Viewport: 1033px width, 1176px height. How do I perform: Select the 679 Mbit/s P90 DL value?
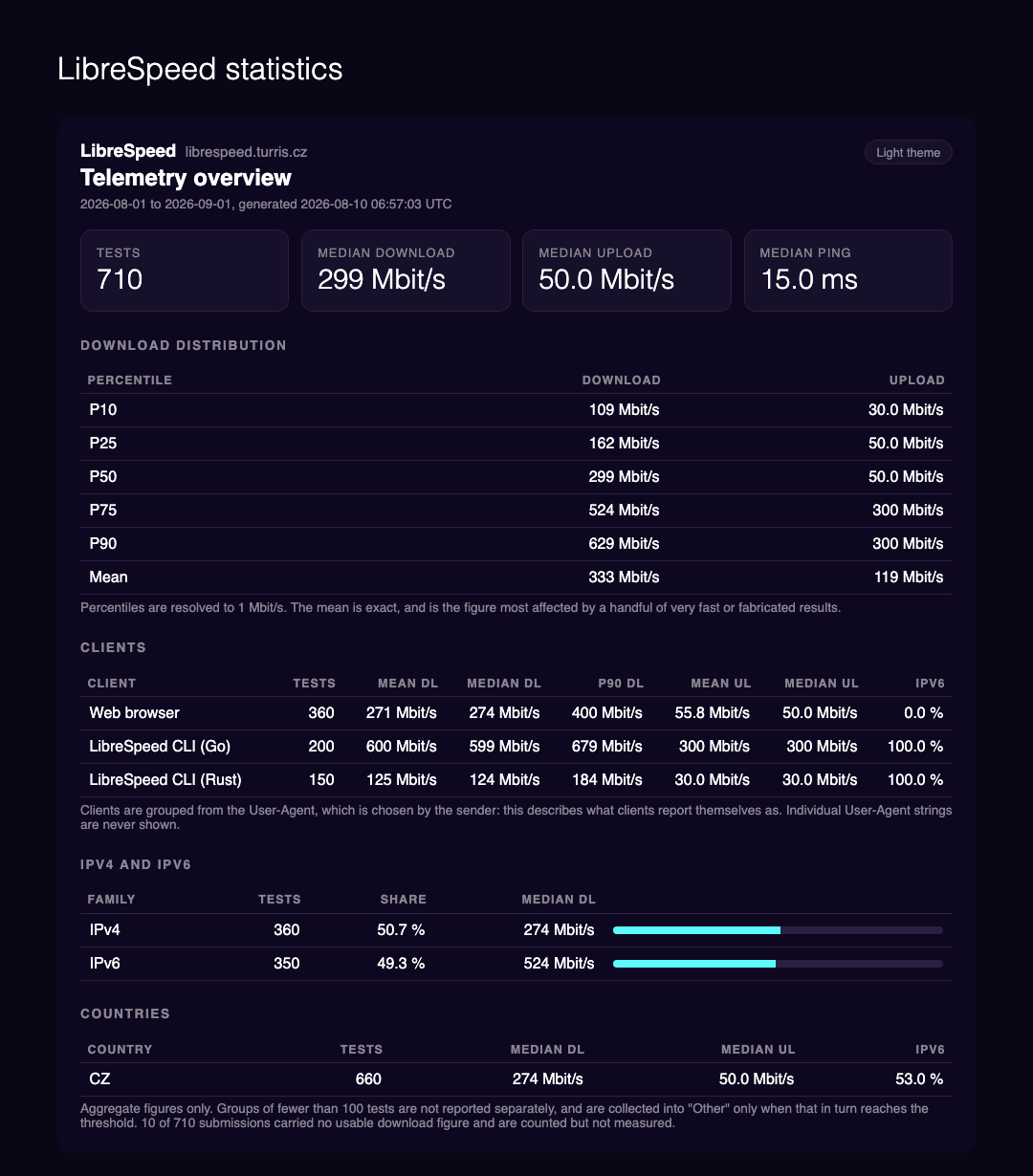tap(607, 747)
